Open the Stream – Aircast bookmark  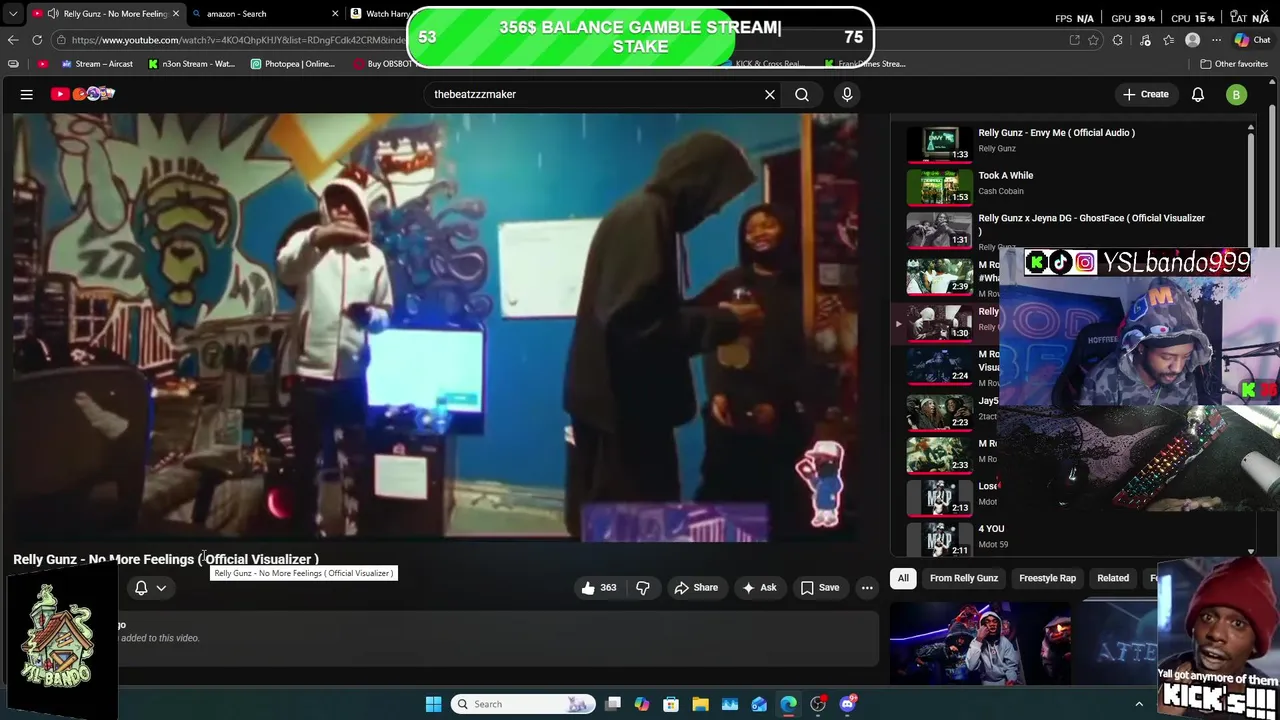click(97, 64)
